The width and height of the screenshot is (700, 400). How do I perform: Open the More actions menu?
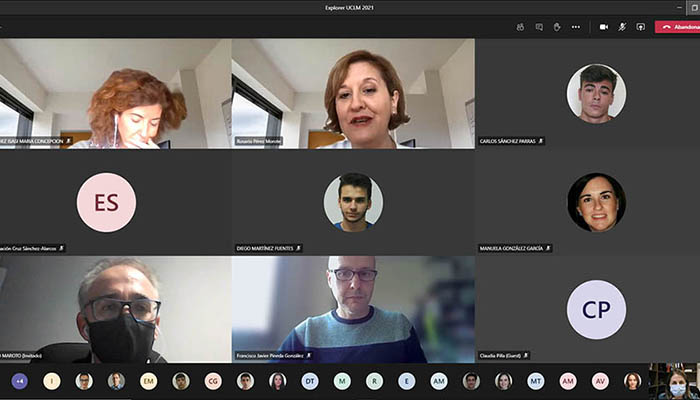pos(575,27)
